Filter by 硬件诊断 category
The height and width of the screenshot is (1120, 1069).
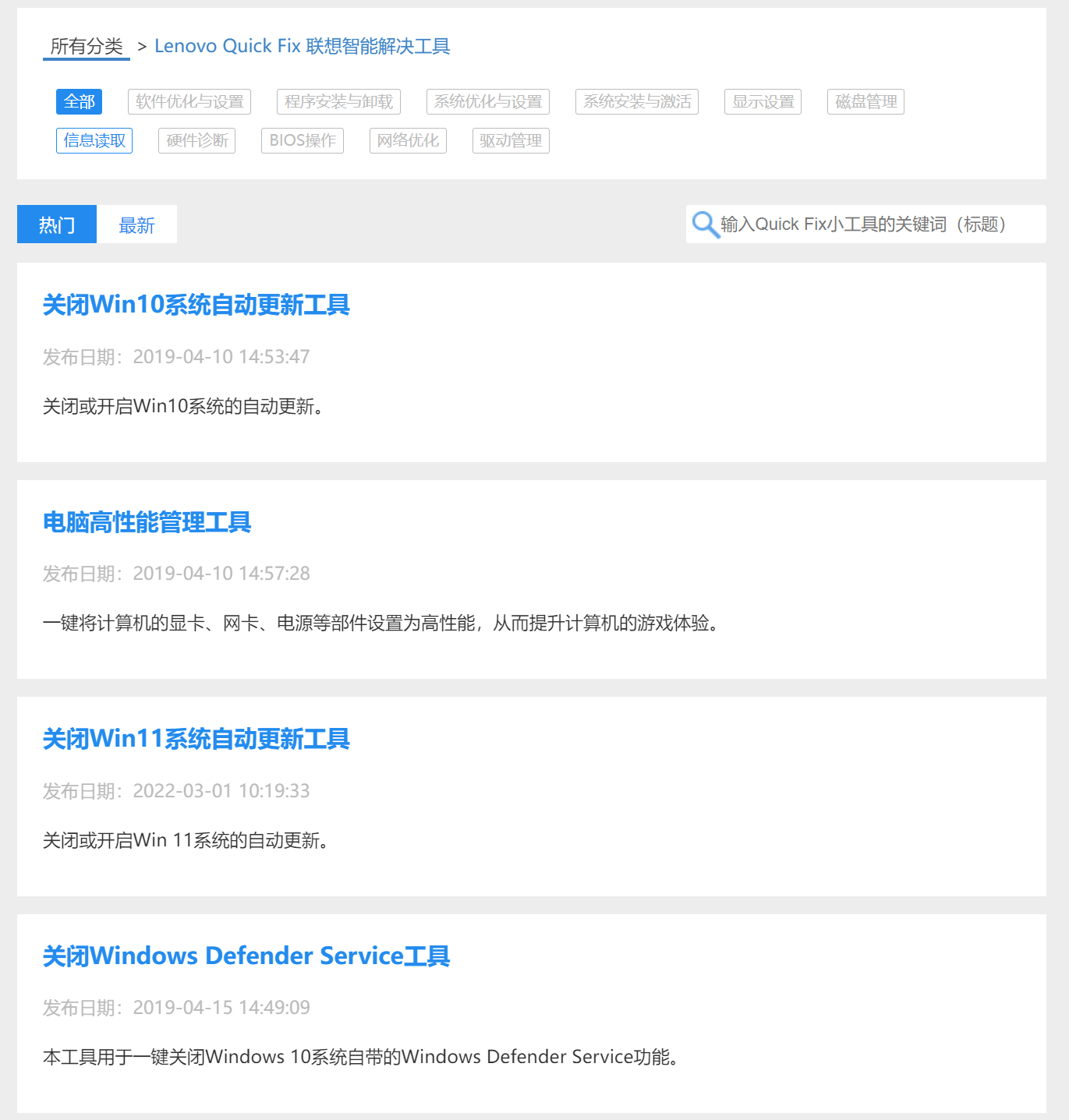pyautogui.click(x=196, y=140)
